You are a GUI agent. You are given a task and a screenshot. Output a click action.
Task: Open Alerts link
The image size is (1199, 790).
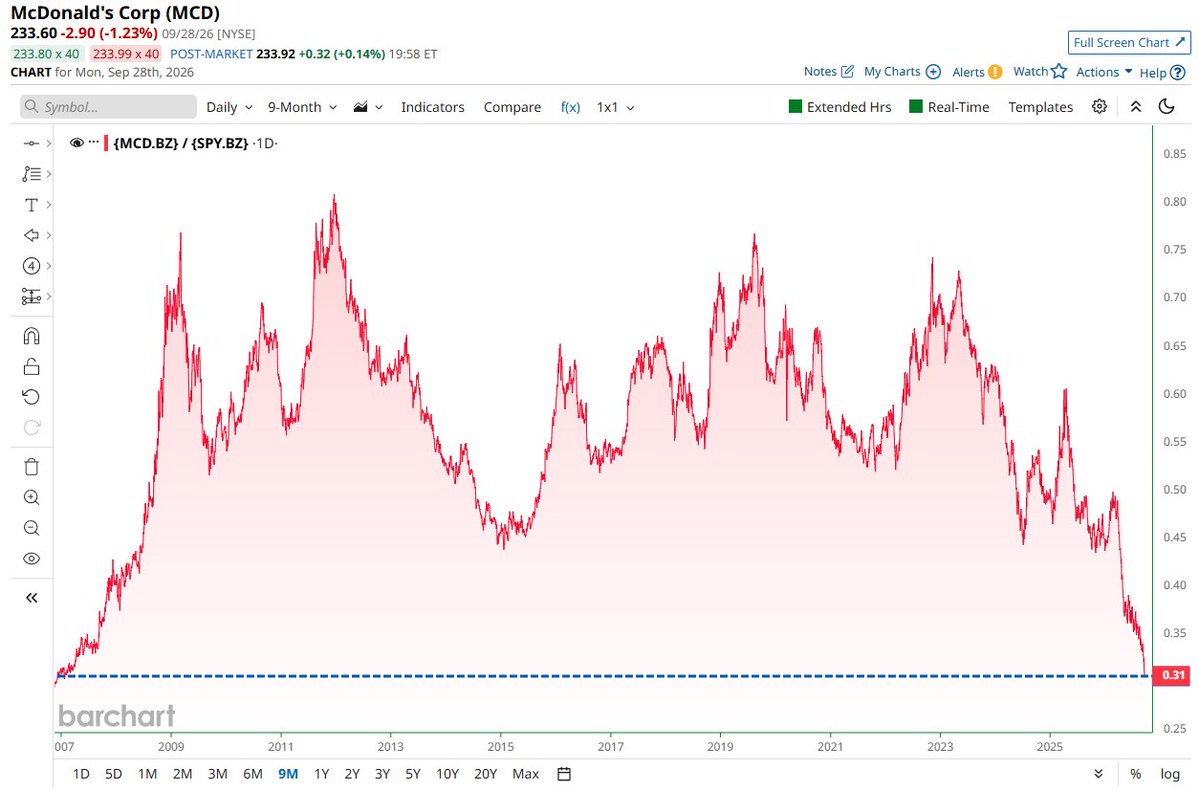[x=977, y=72]
